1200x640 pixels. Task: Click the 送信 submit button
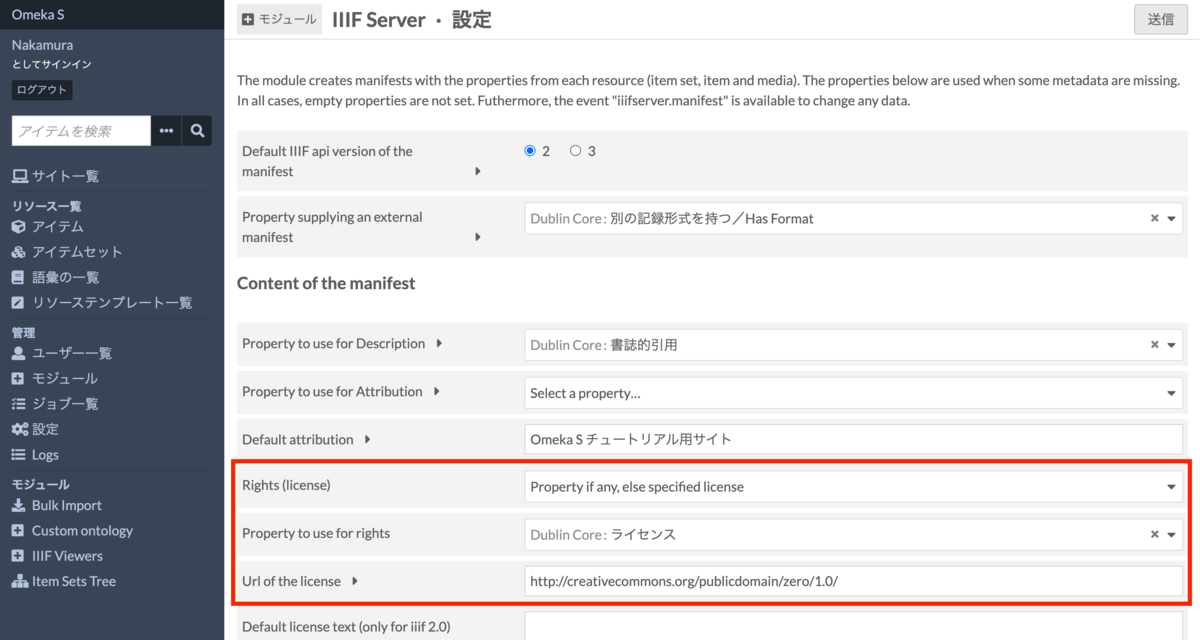point(1160,19)
